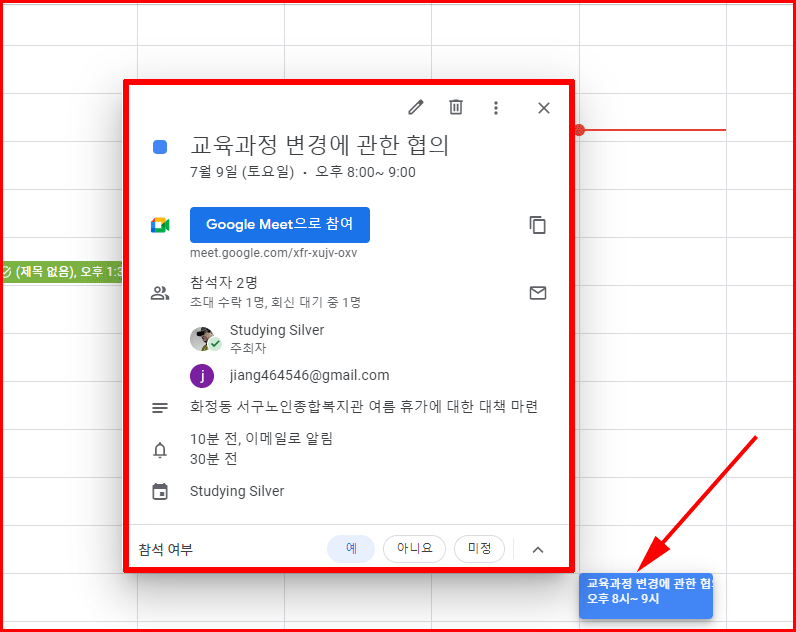Click the 10분 전, 이메일로 알림 reminder text

261,439
